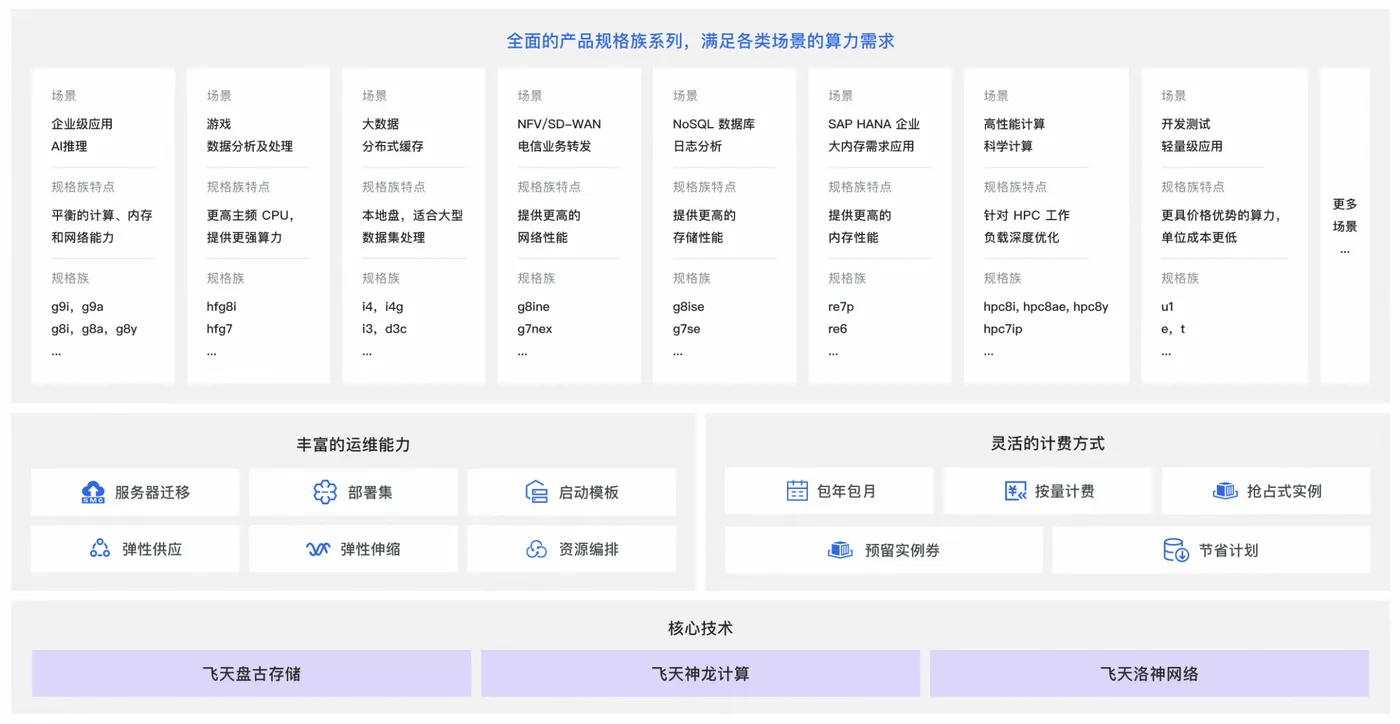Click the 轻量级应用 scenario text
Screen dimensions: 1400x724
[1192, 146]
